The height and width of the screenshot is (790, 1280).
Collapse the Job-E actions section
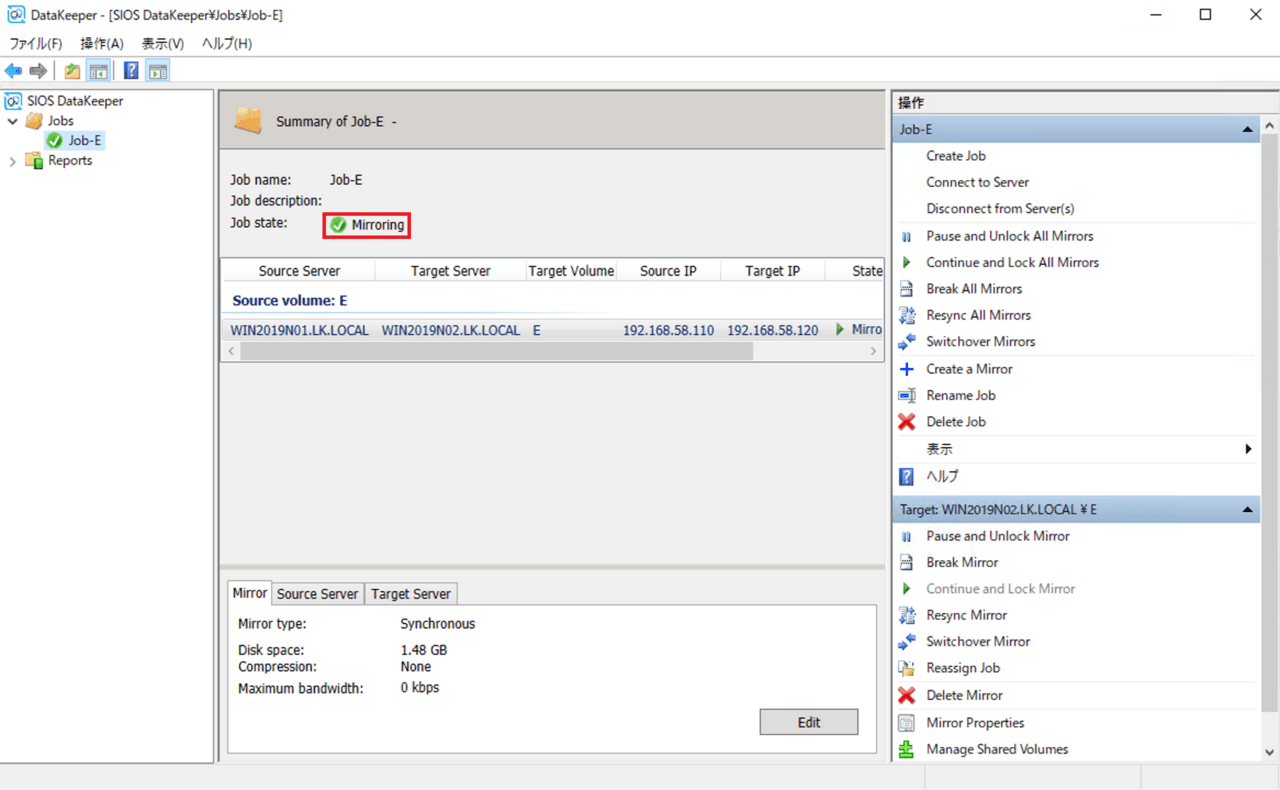coord(1247,130)
